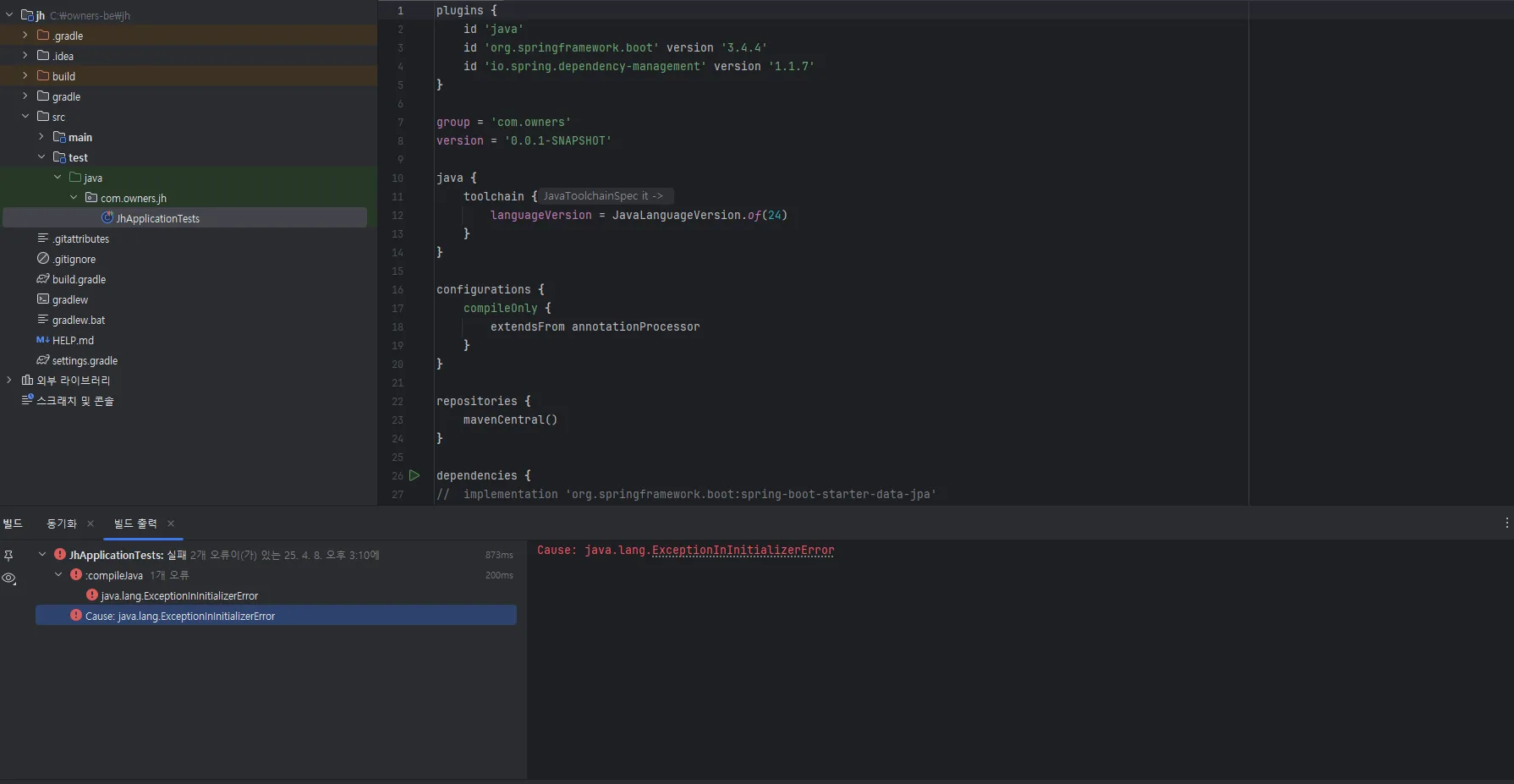This screenshot has width=1514, height=784.
Task: Expand the main source folder
Action: click(x=41, y=137)
